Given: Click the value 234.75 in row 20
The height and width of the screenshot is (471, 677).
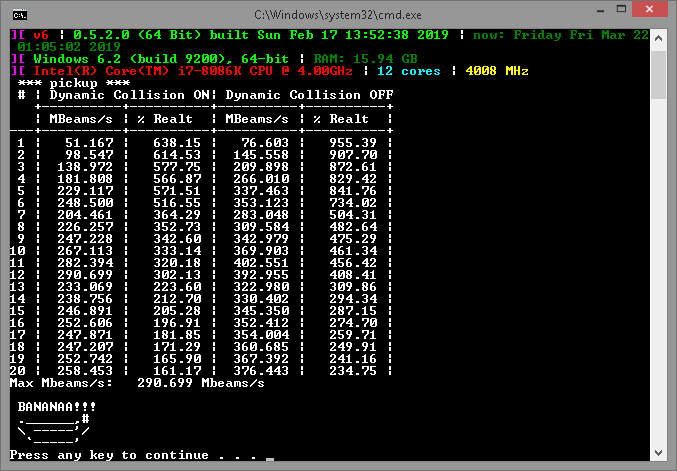Looking at the screenshot, I should (353, 371).
